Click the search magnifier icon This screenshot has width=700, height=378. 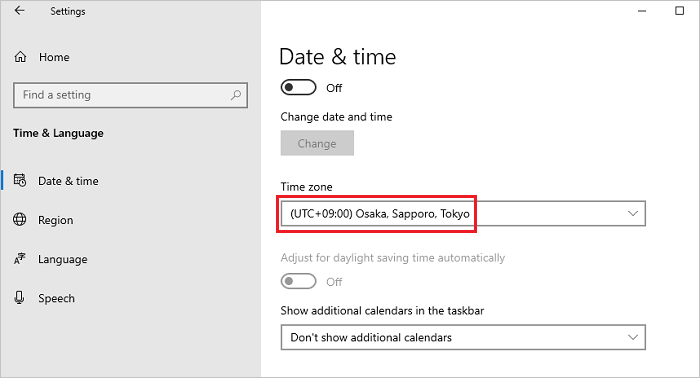[236, 95]
